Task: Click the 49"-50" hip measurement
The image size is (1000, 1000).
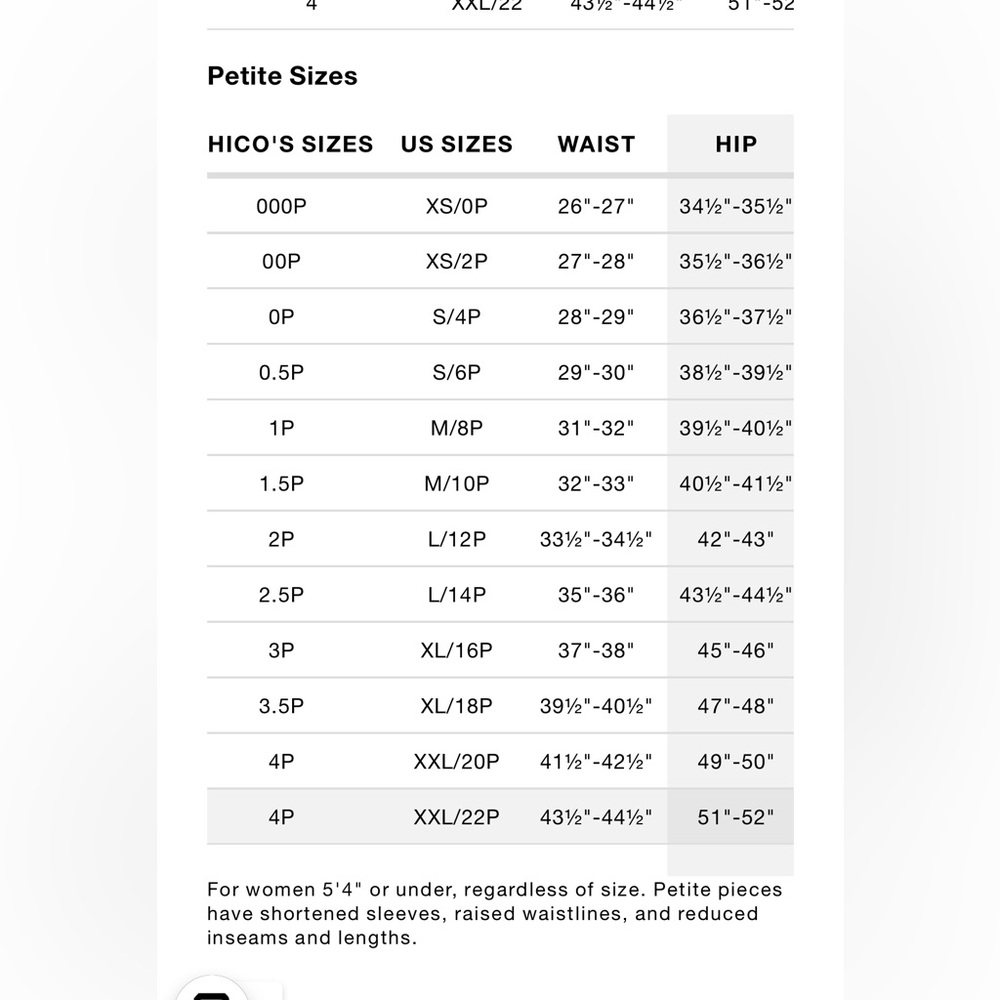Action: [735, 761]
